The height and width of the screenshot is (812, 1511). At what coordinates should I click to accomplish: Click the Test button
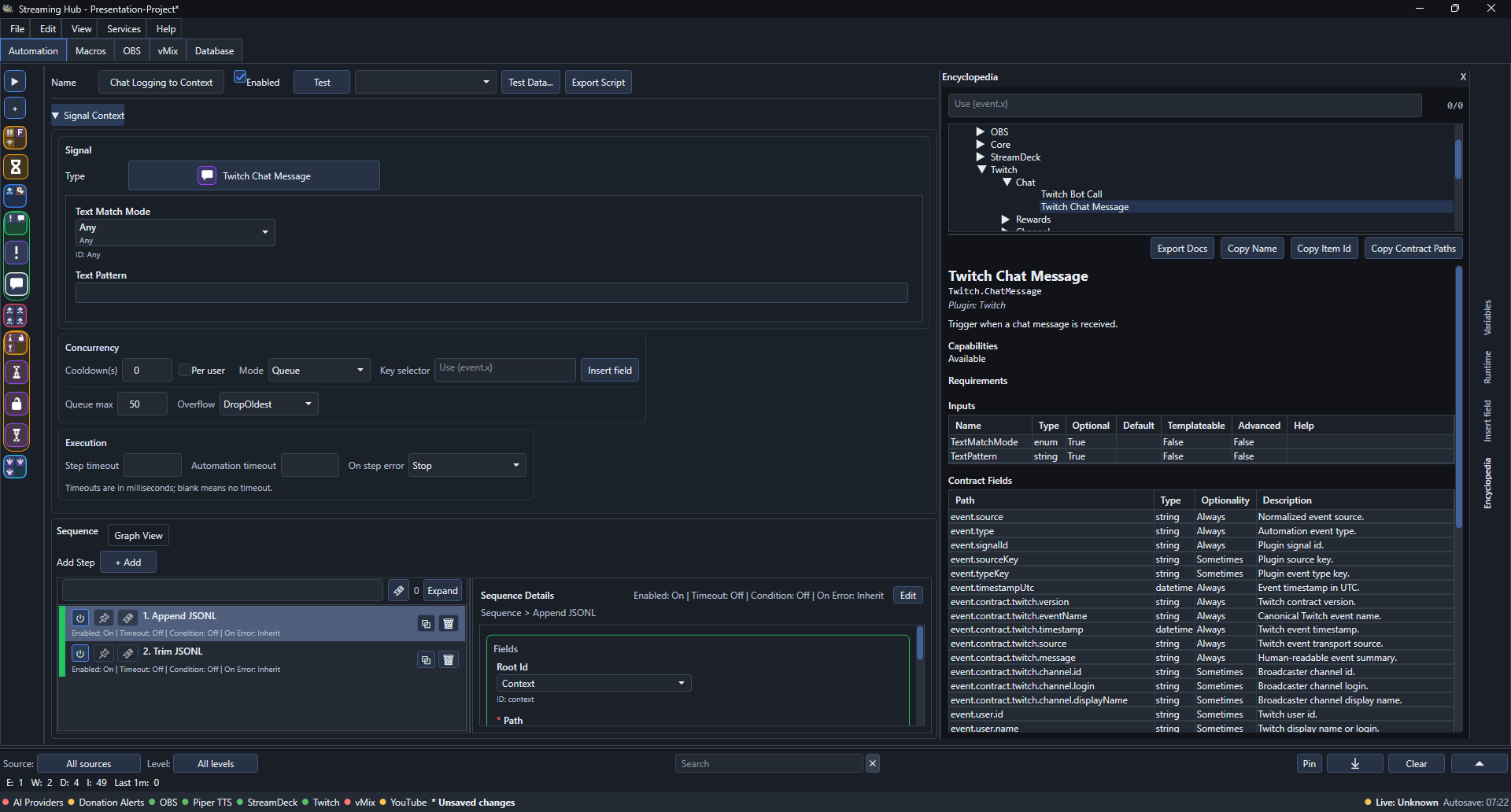(322, 82)
